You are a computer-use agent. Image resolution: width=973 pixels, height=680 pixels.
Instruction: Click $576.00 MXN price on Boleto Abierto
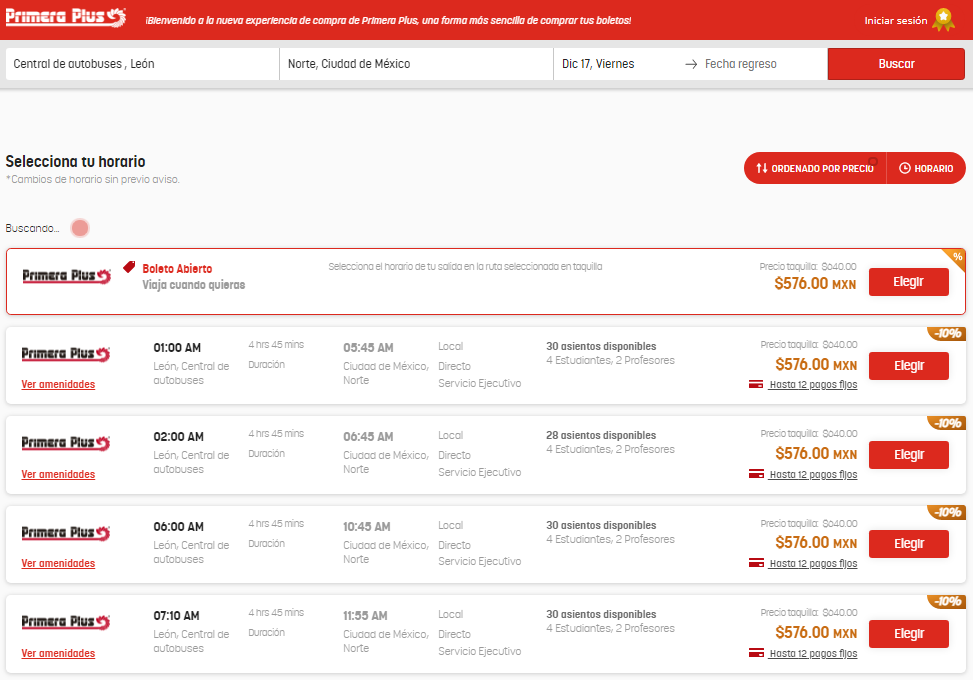click(815, 284)
